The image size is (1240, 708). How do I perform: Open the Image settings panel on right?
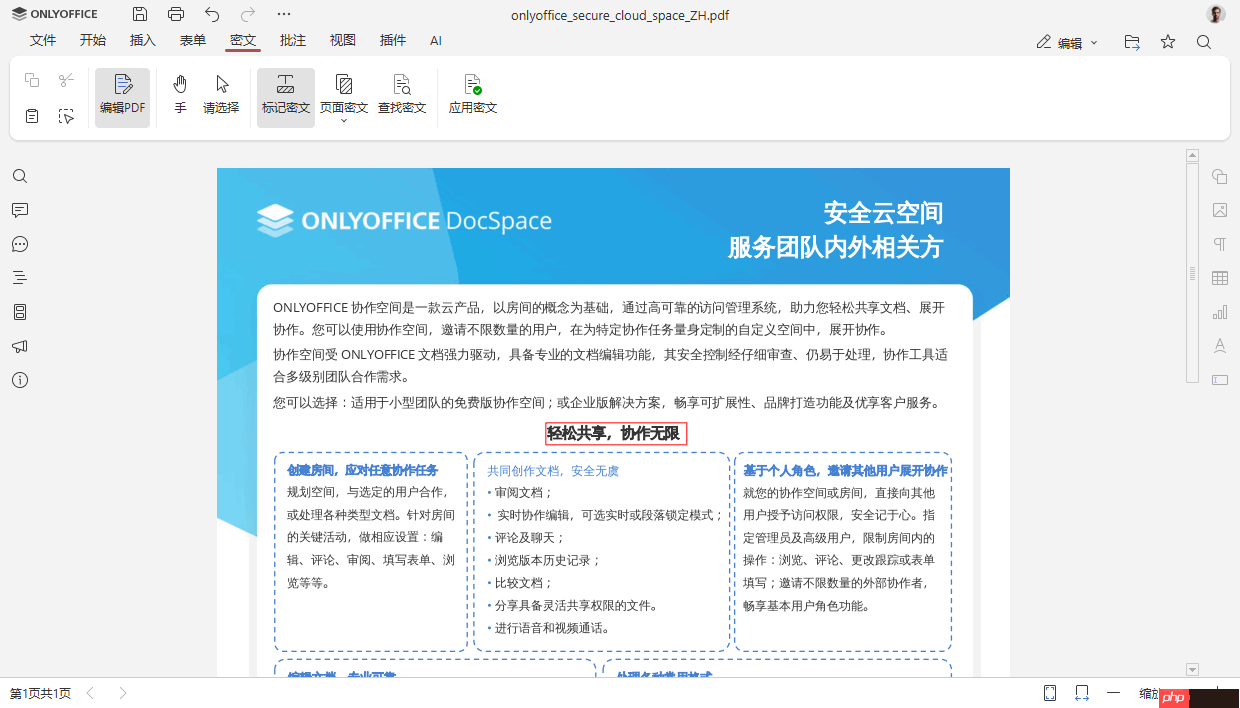(1219, 210)
